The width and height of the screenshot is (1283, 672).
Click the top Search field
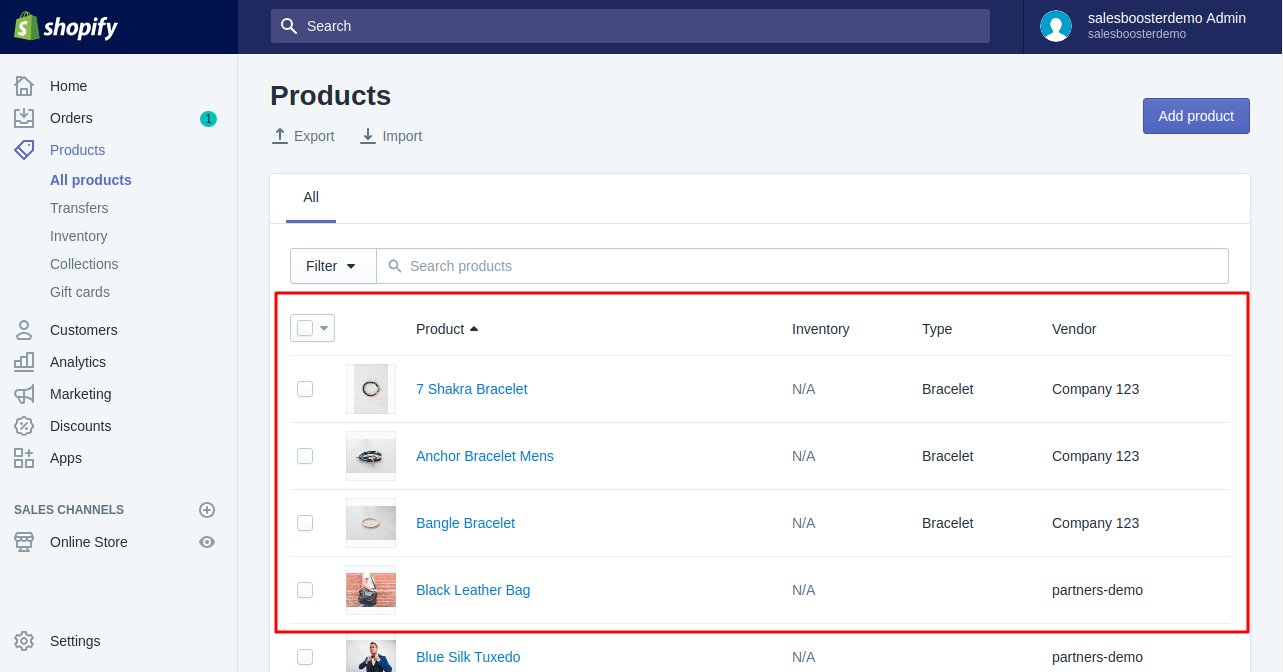coord(630,26)
